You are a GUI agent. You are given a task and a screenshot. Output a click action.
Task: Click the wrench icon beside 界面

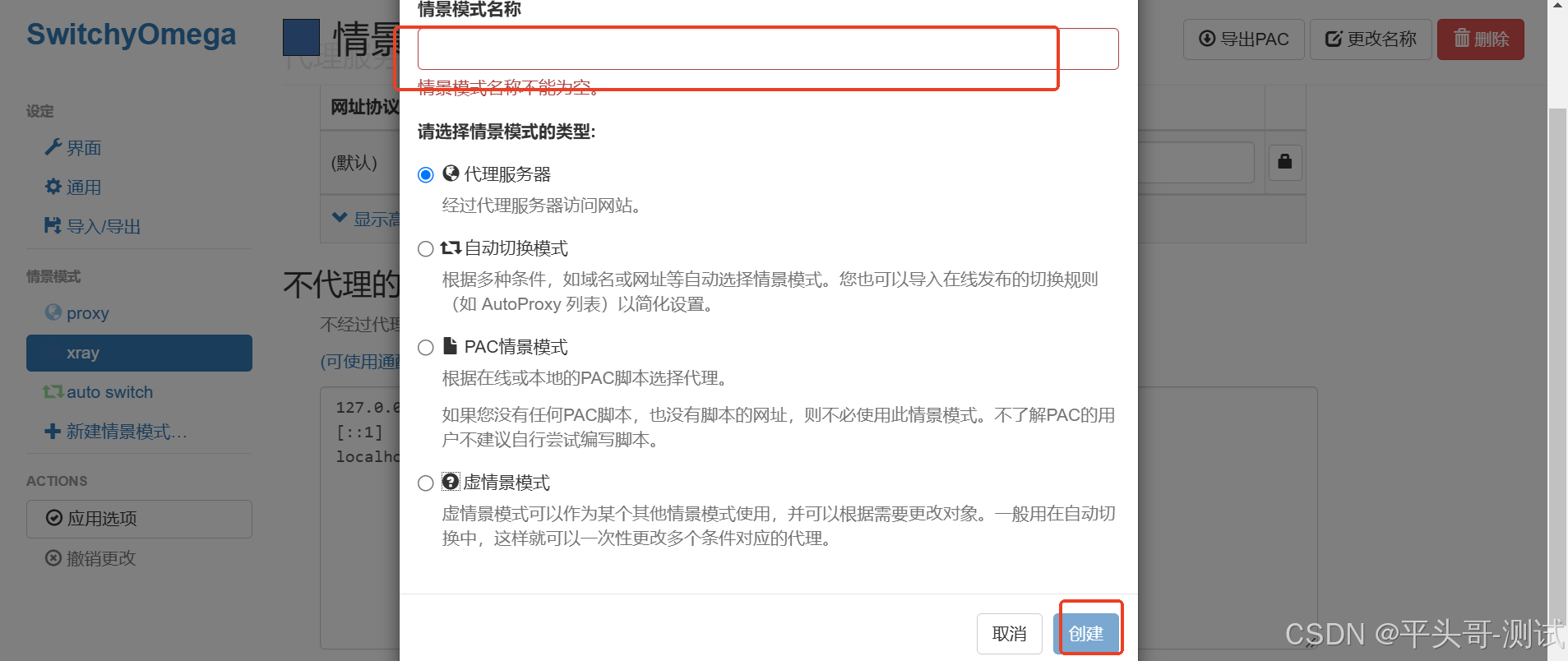click(53, 147)
